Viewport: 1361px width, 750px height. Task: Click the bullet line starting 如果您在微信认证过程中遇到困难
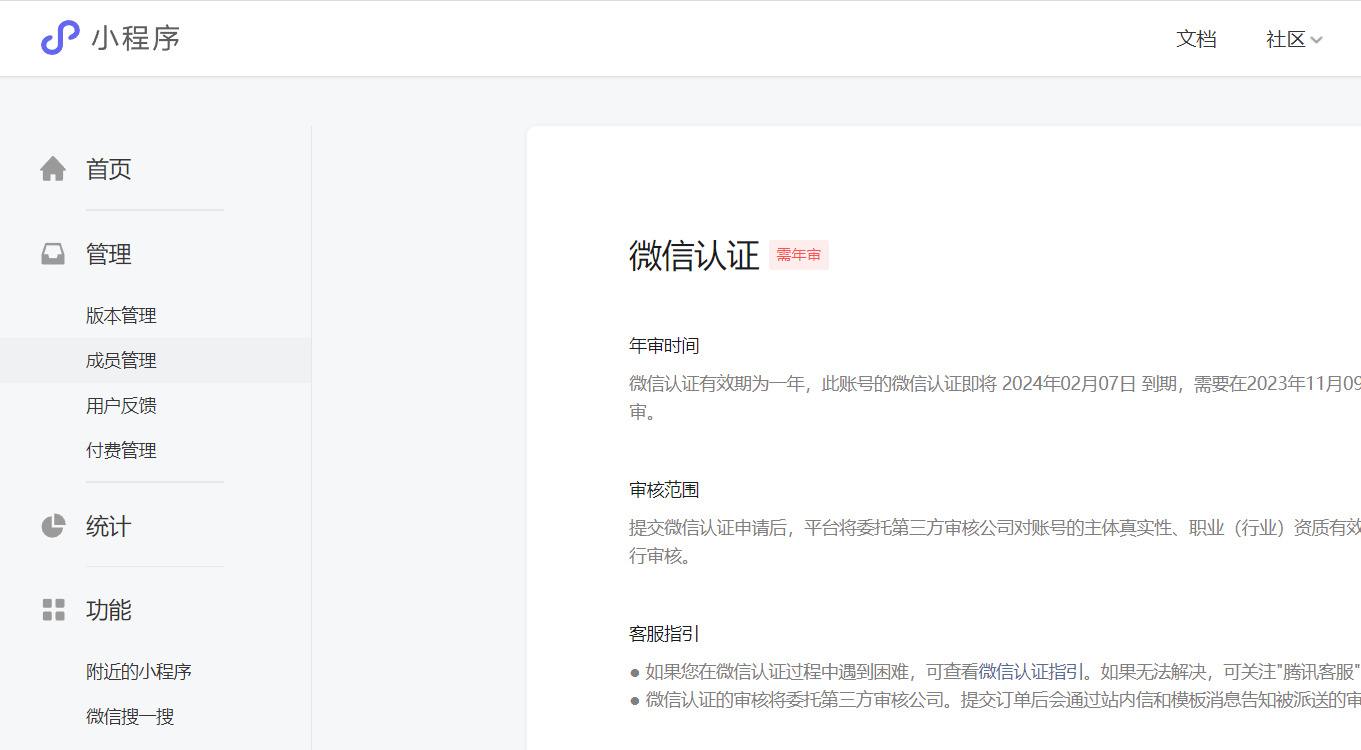995,671
